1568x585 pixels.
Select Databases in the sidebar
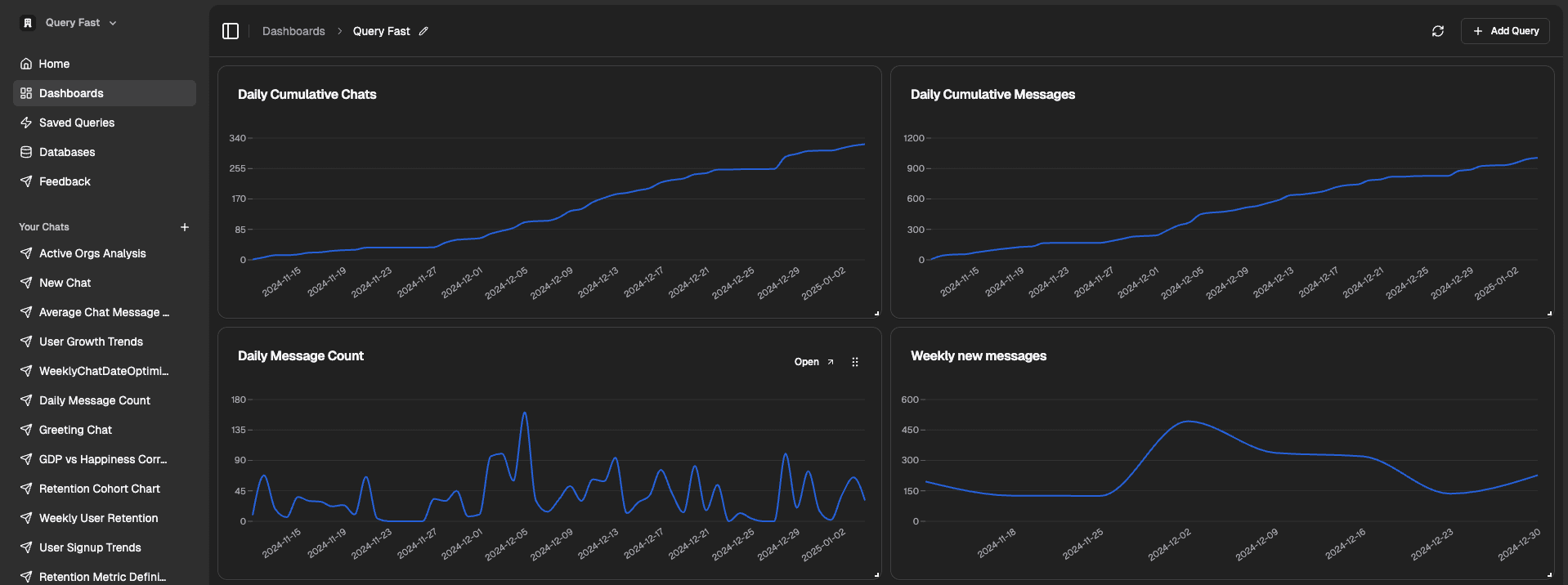tap(67, 152)
